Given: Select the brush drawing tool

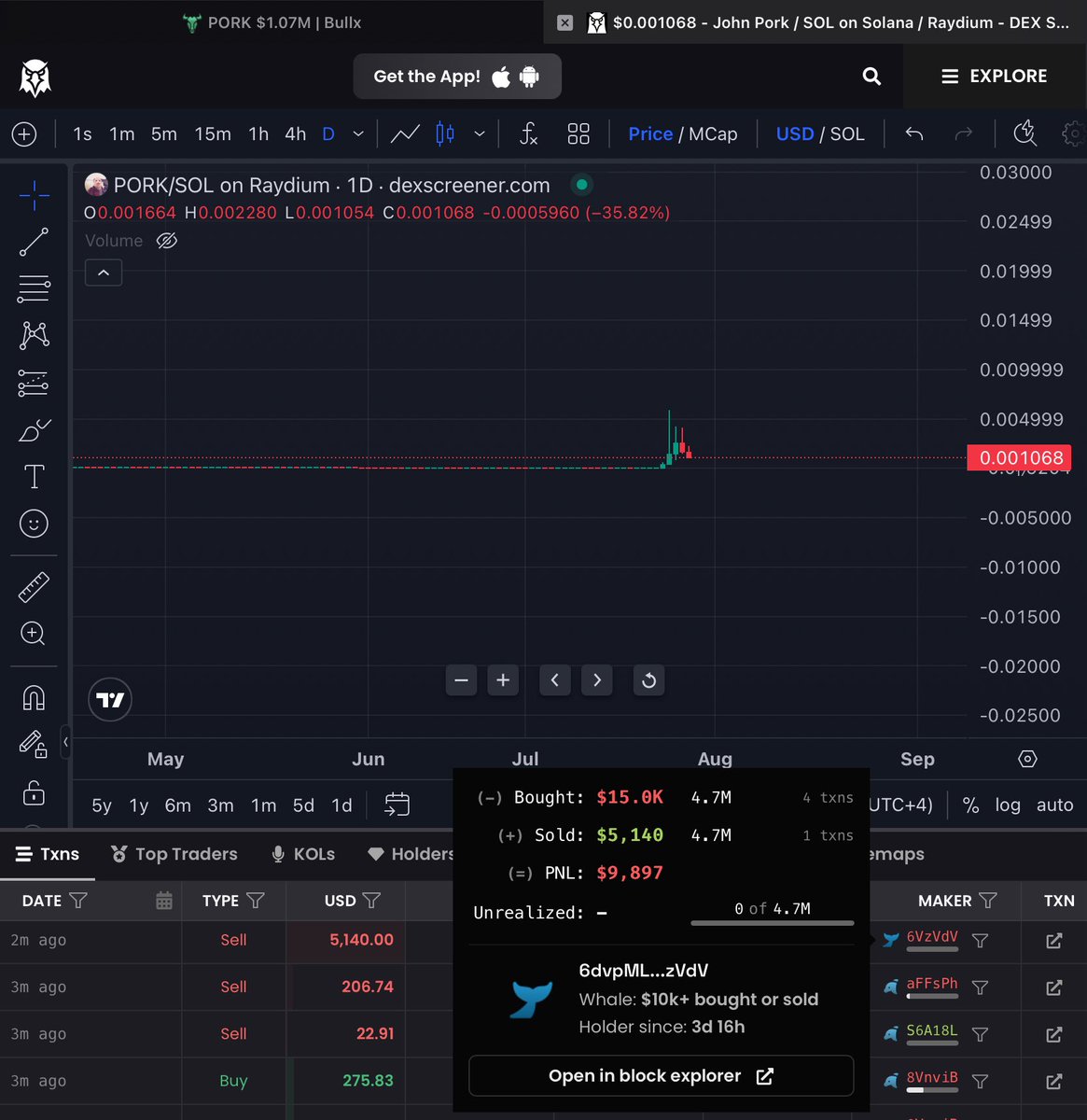Looking at the screenshot, I should 34,430.
